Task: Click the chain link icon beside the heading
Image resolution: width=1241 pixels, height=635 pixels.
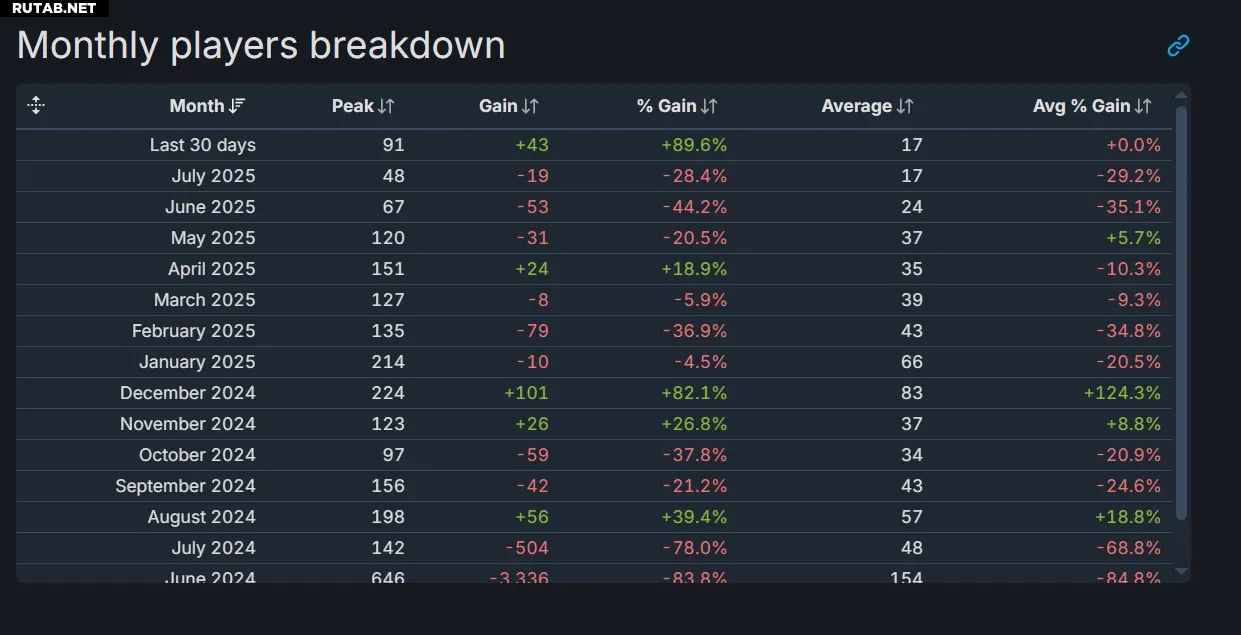Action: point(1179,45)
